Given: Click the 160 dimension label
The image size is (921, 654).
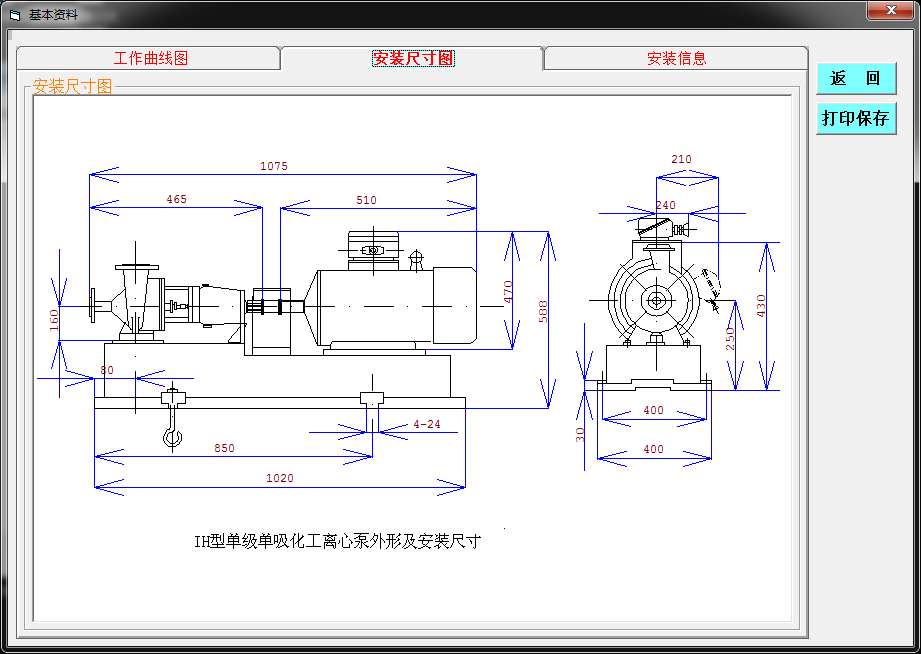Looking at the screenshot, I should (53, 320).
